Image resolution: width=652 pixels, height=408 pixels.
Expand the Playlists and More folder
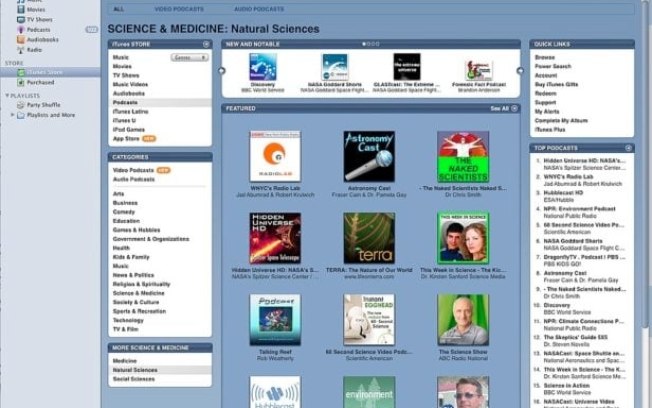12,115
